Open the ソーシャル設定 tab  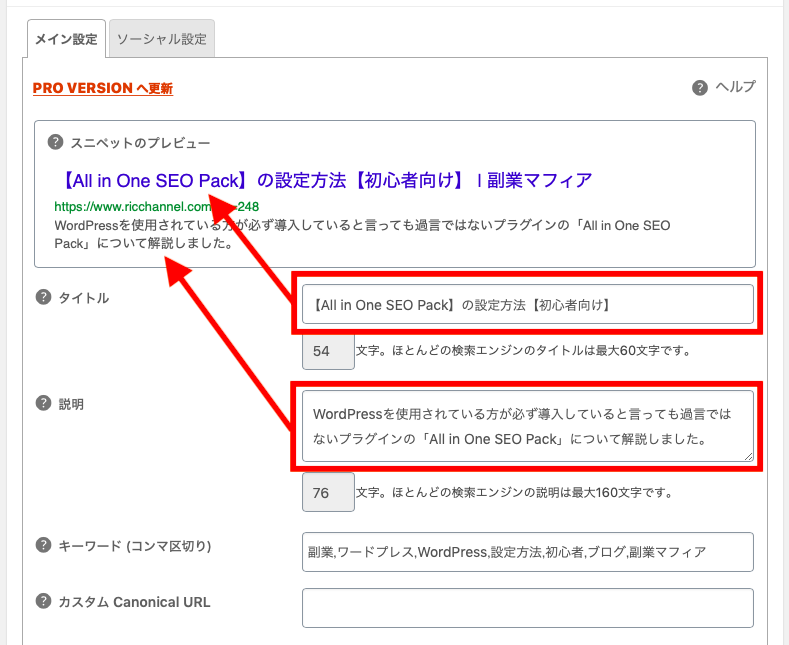tap(162, 39)
